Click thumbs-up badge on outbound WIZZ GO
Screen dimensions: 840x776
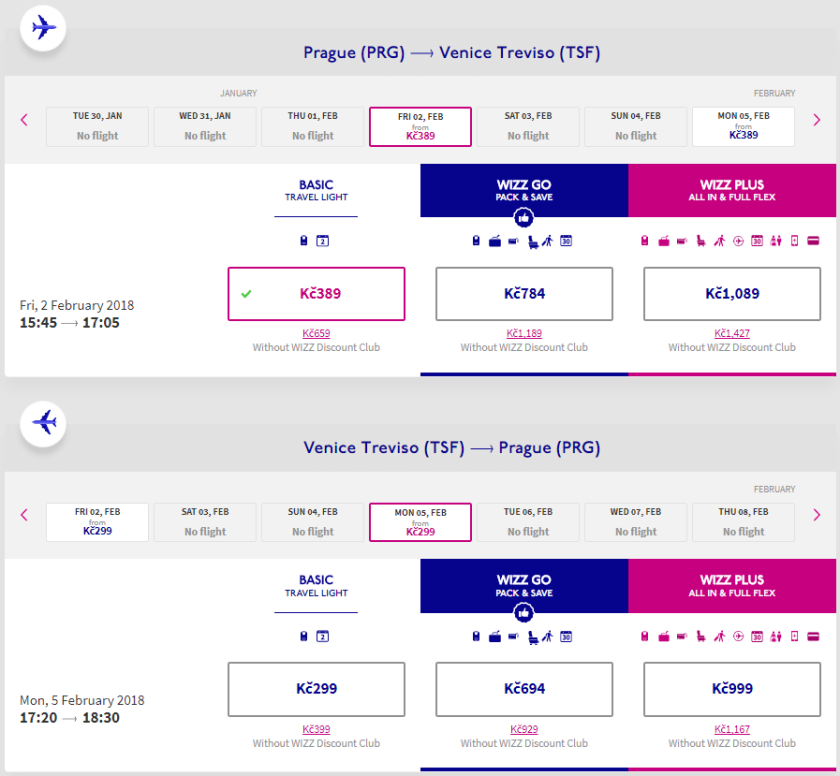tap(523, 217)
